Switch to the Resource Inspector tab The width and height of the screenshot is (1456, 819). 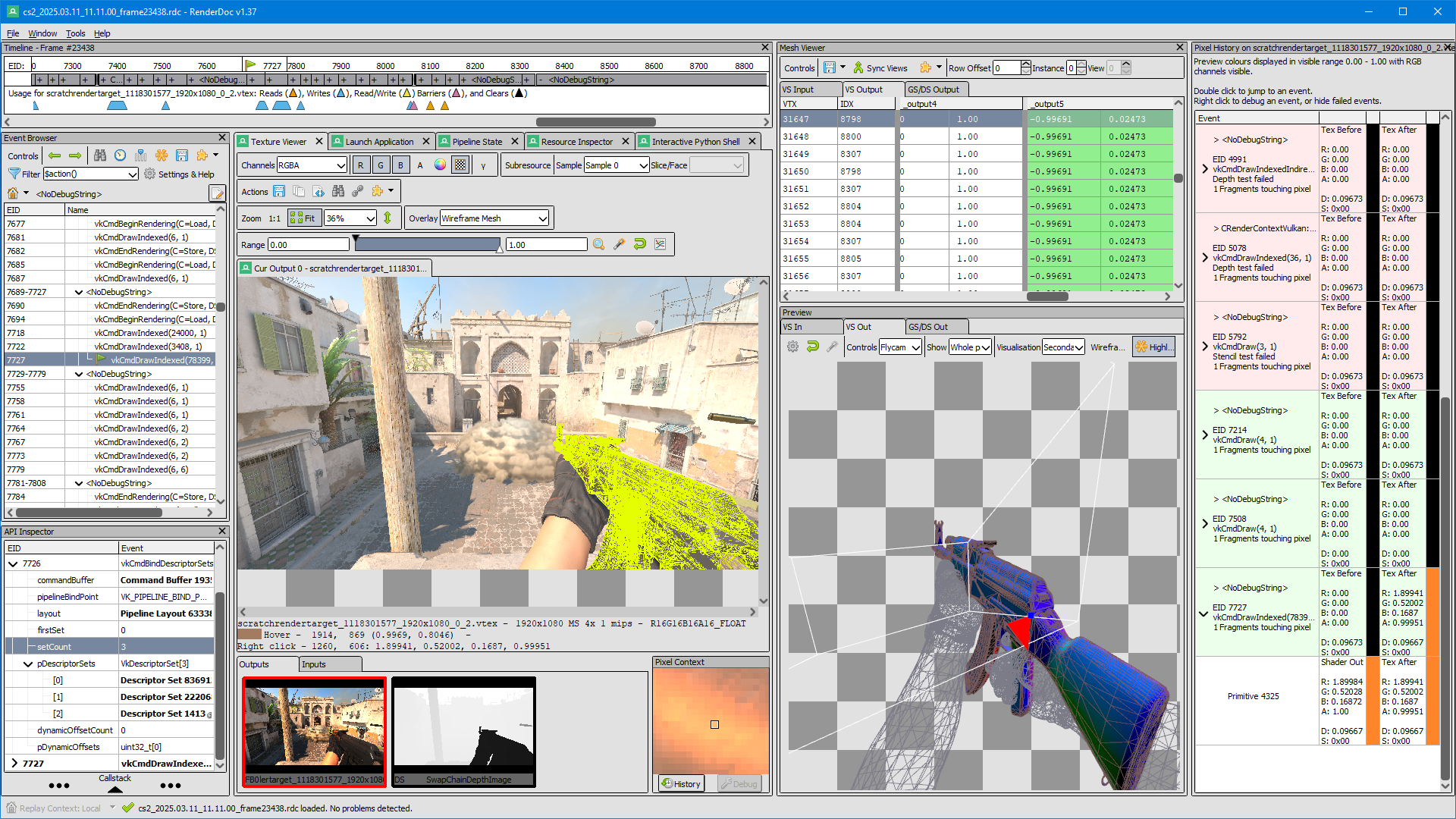[577, 141]
